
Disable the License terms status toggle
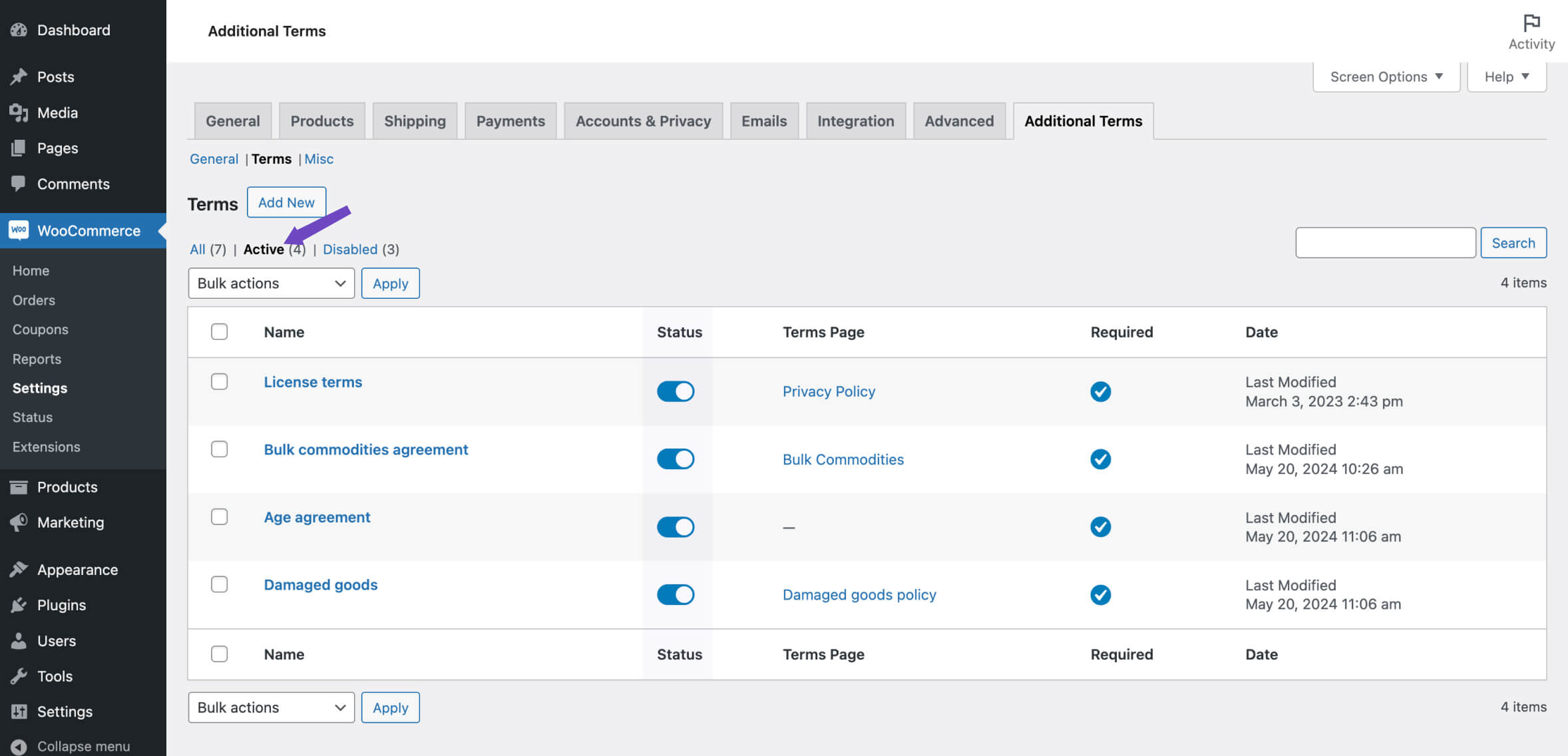tap(676, 391)
